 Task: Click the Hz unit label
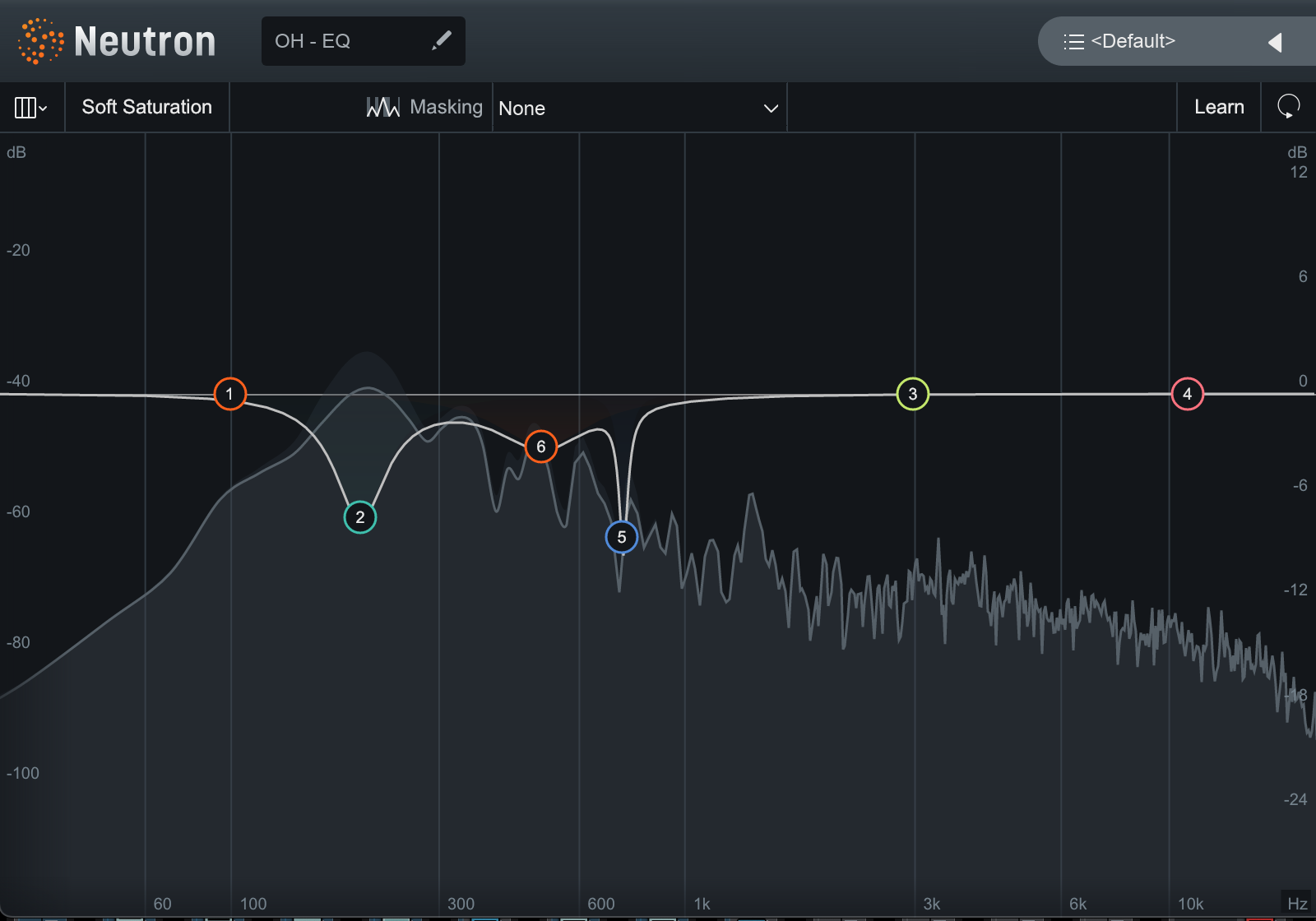(x=1297, y=903)
